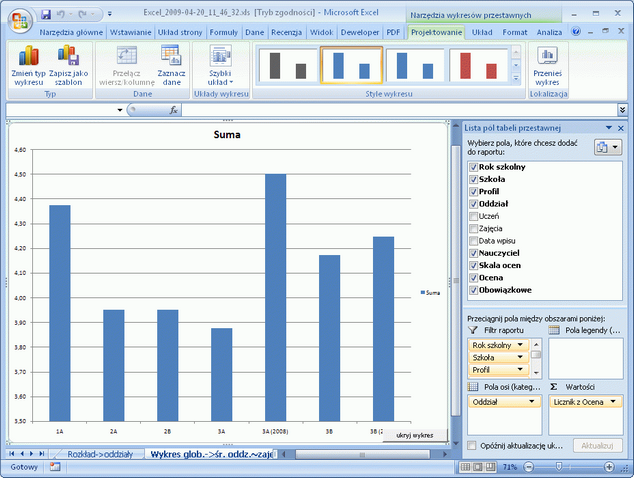Select Zaznacz dane icon in ribbon

click(171, 56)
